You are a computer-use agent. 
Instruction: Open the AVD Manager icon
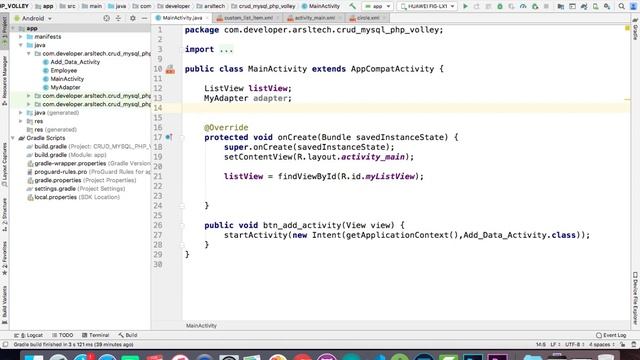click(596, 6)
